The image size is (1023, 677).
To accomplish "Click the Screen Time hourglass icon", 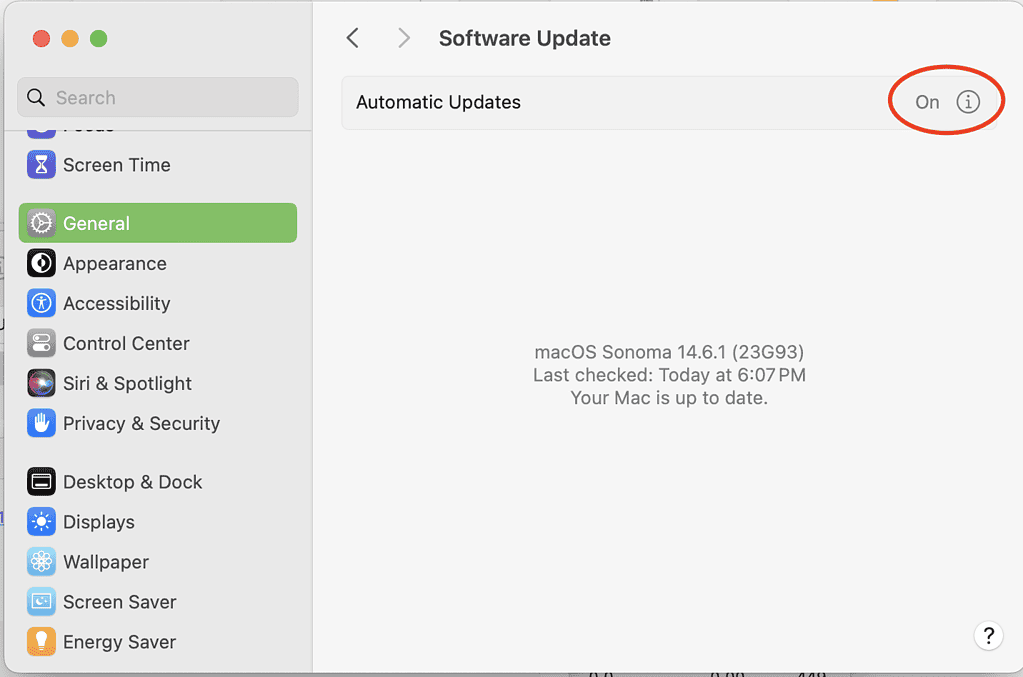I will click(x=41, y=165).
